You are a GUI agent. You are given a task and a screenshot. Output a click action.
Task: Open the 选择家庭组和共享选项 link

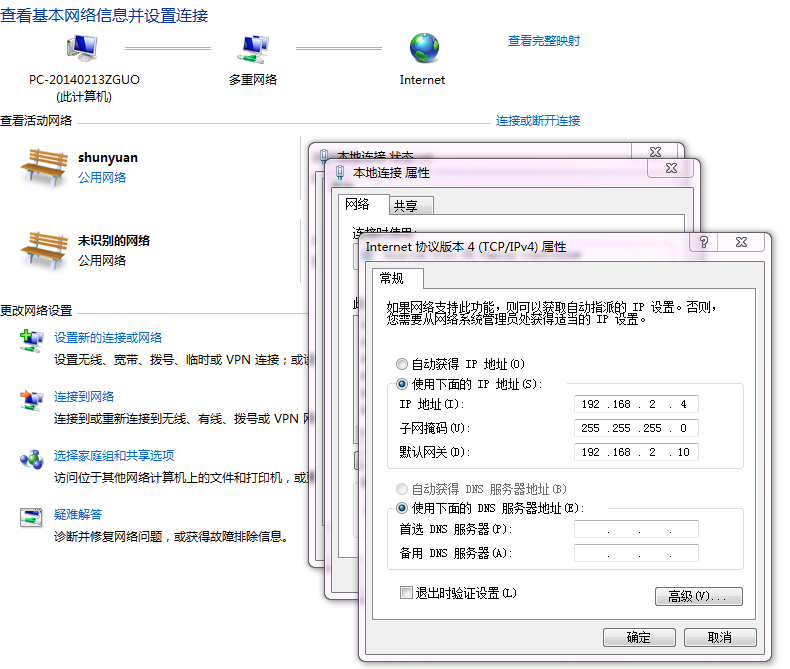click(114, 455)
